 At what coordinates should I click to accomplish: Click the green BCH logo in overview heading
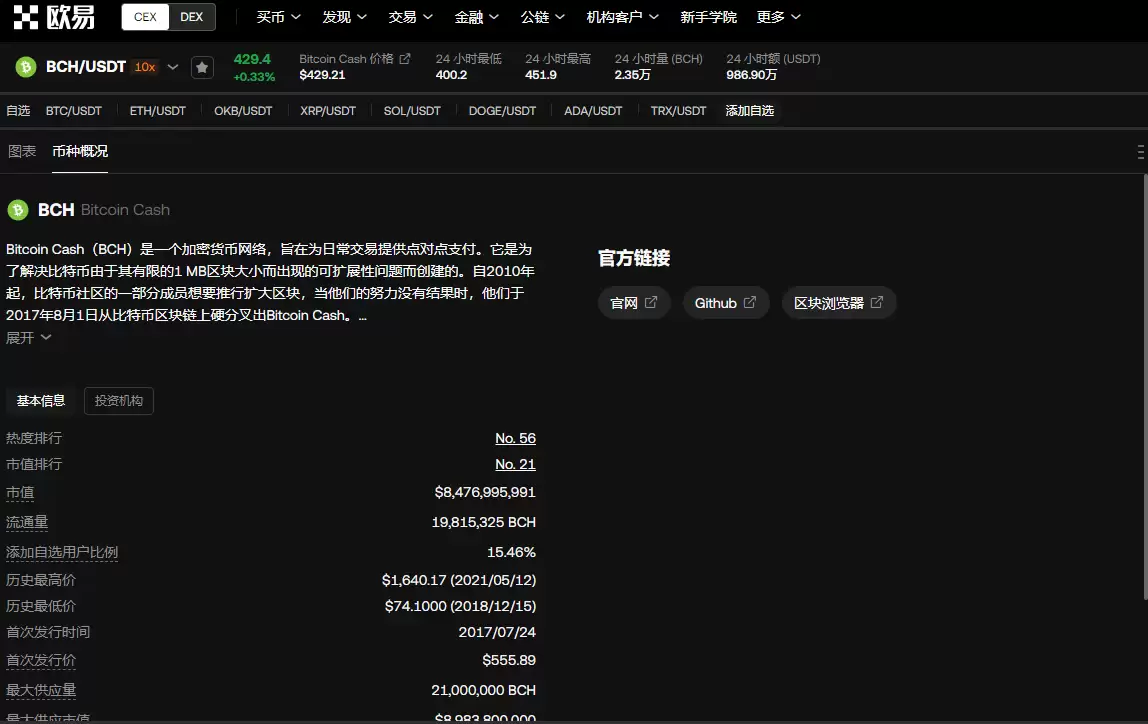tap(18, 210)
